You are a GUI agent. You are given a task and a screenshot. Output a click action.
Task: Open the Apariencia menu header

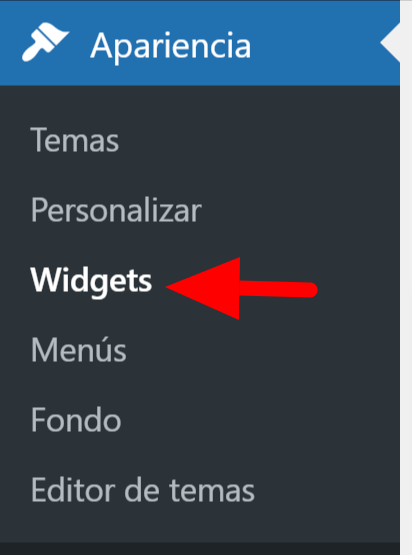click(x=200, y=43)
